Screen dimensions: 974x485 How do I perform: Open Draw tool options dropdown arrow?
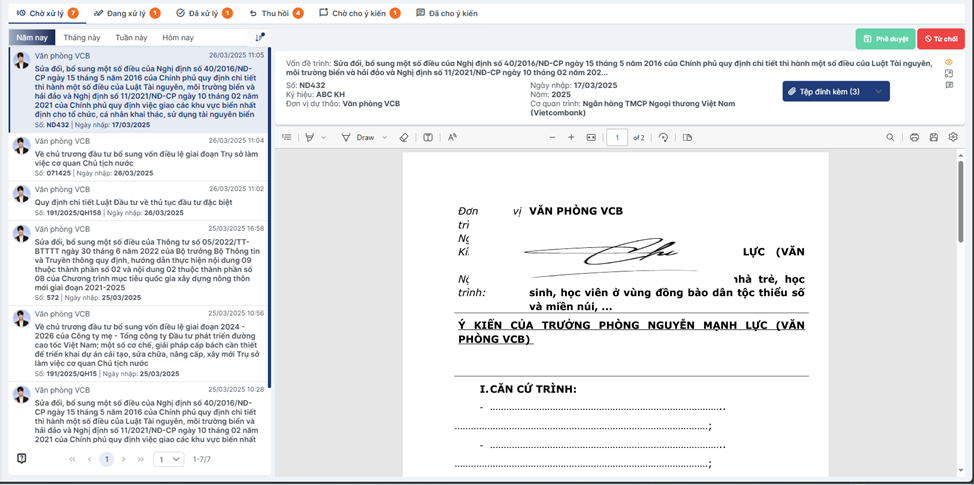[385, 137]
